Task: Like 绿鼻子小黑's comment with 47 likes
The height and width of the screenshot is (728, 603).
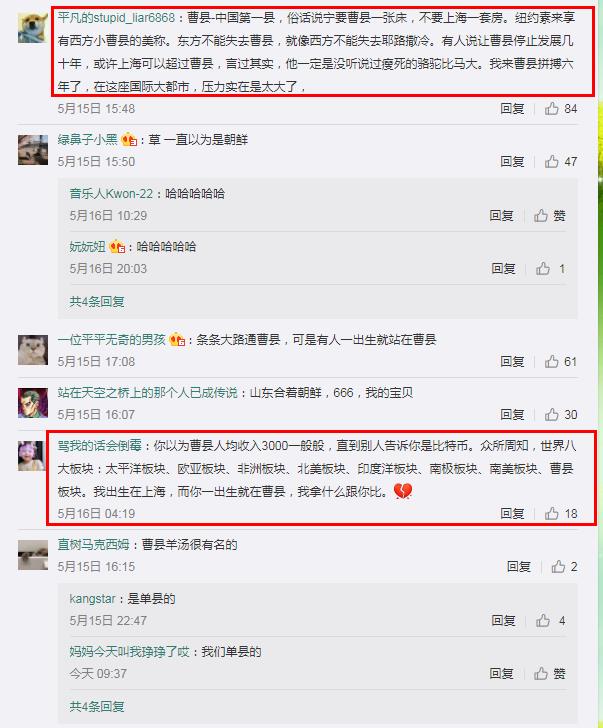Action: [560, 162]
